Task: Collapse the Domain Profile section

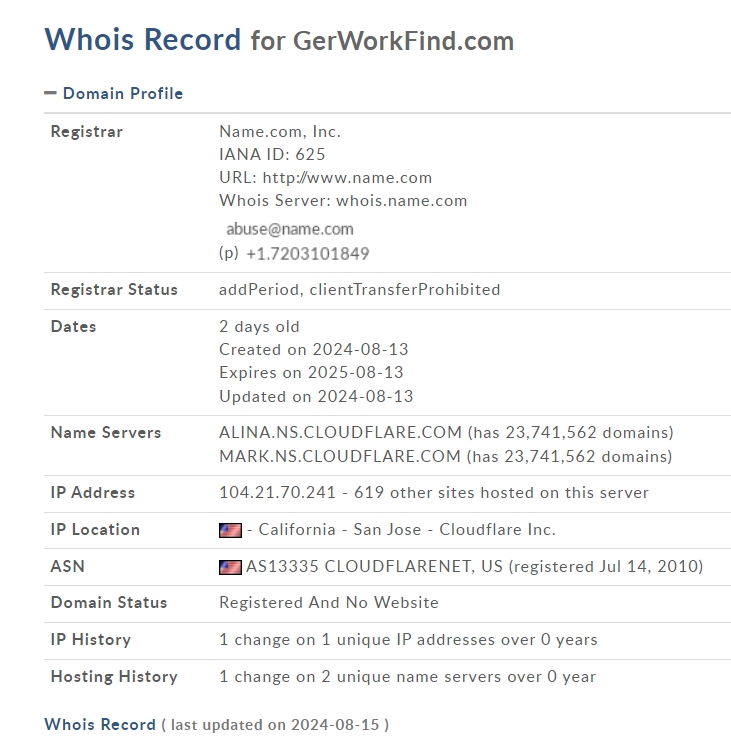Action: coord(50,93)
